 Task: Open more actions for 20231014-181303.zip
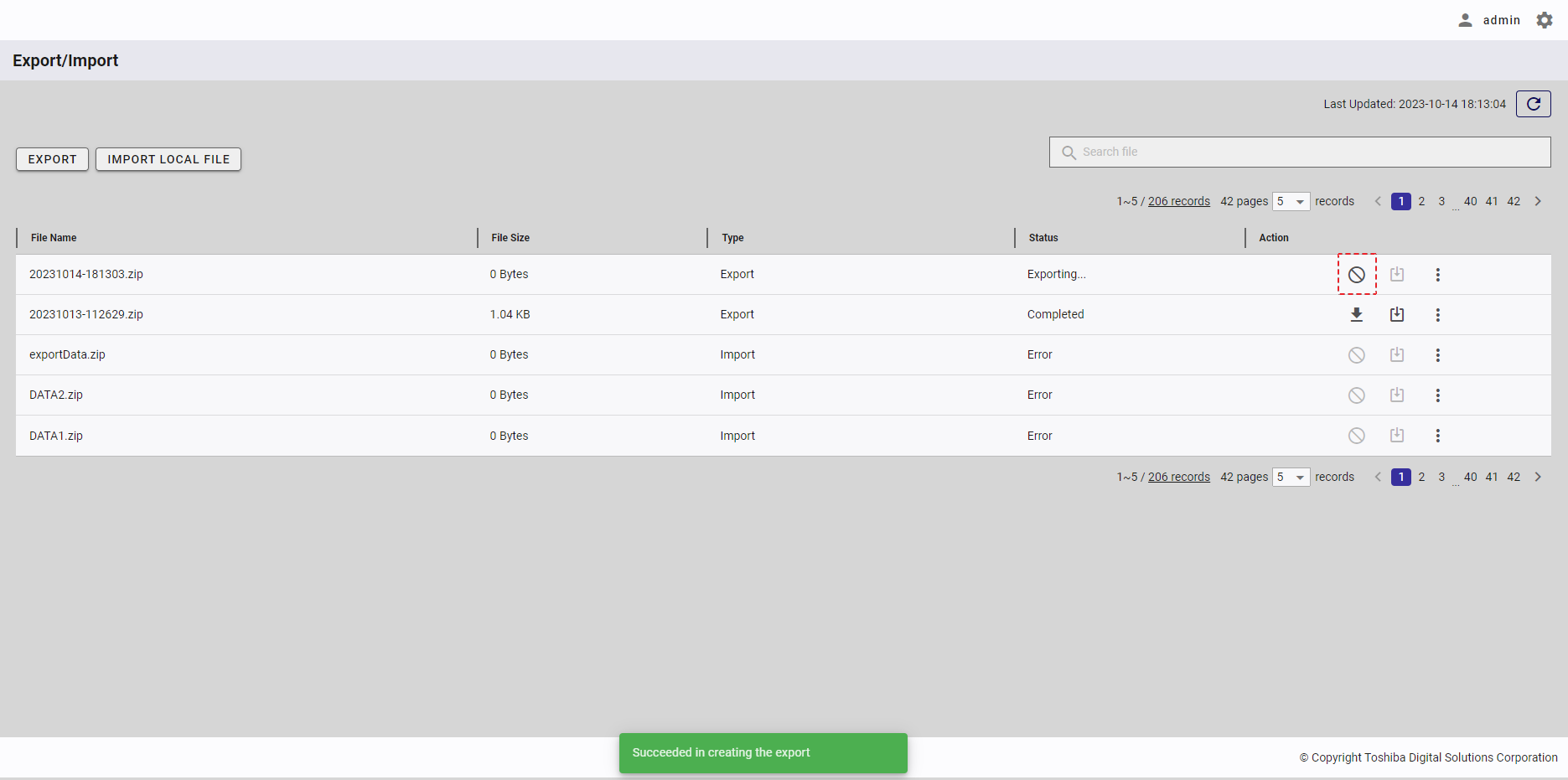click(1437, 275)
